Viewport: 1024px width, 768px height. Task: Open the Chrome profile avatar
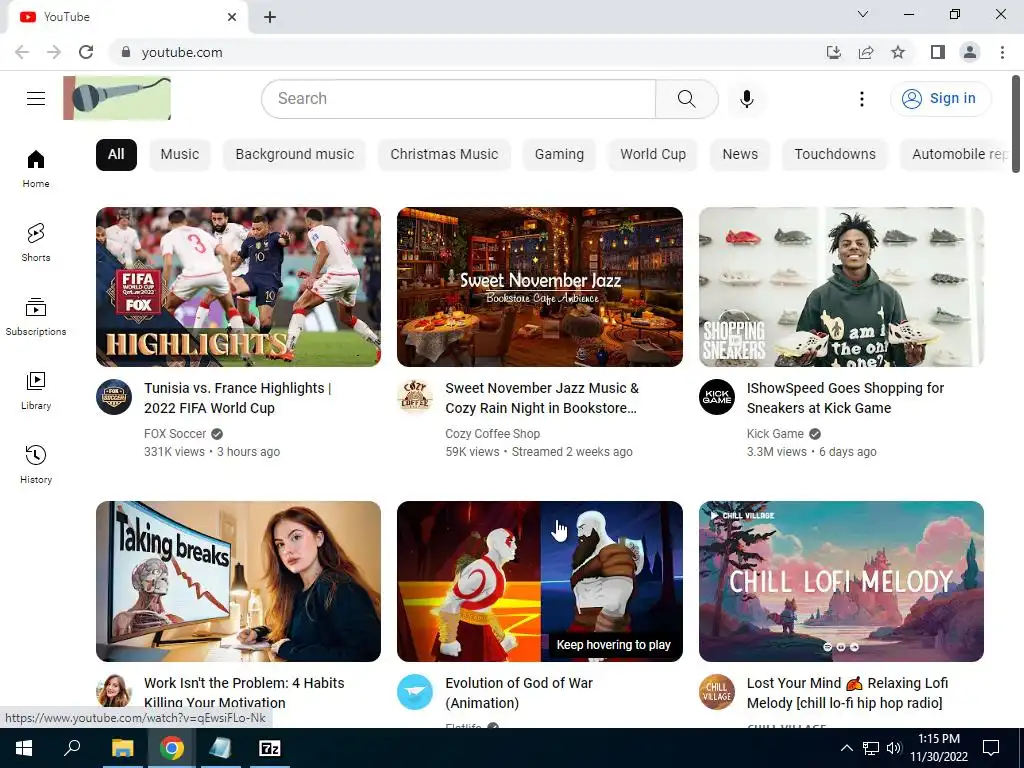970,52
